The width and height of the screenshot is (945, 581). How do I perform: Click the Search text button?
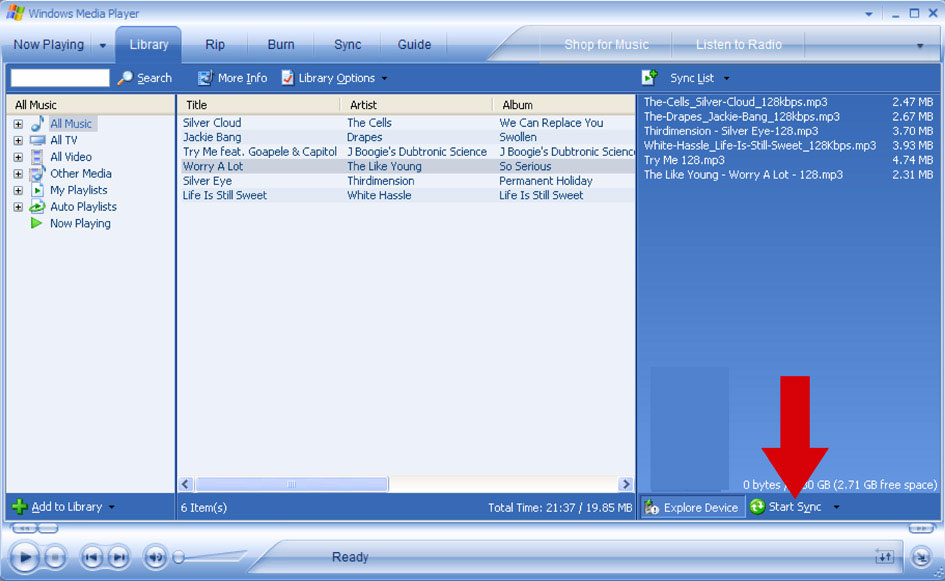(x=154, y=78)
